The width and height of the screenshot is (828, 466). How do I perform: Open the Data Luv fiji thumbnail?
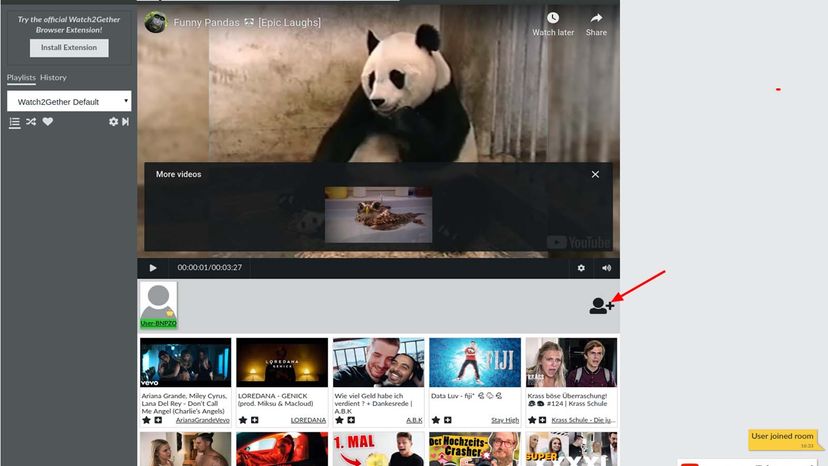(x=474, y=362)
